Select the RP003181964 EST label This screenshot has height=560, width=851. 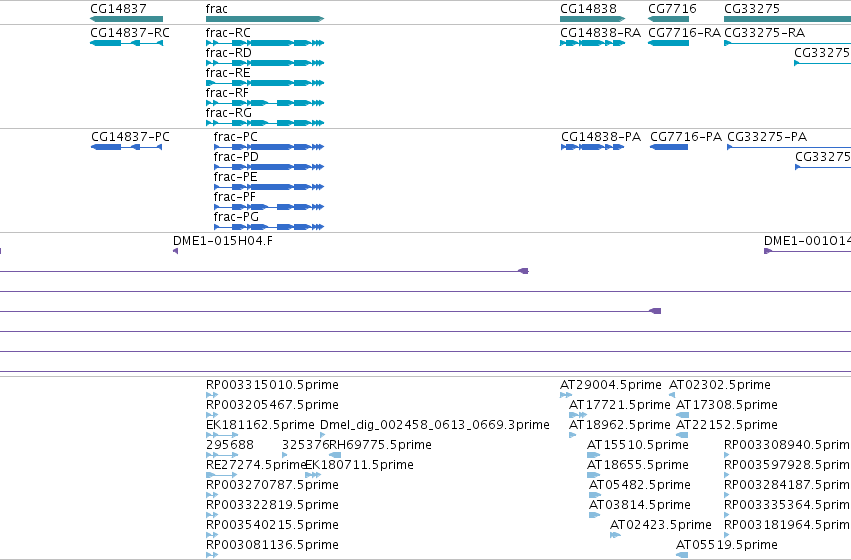[x=788, y=525]
